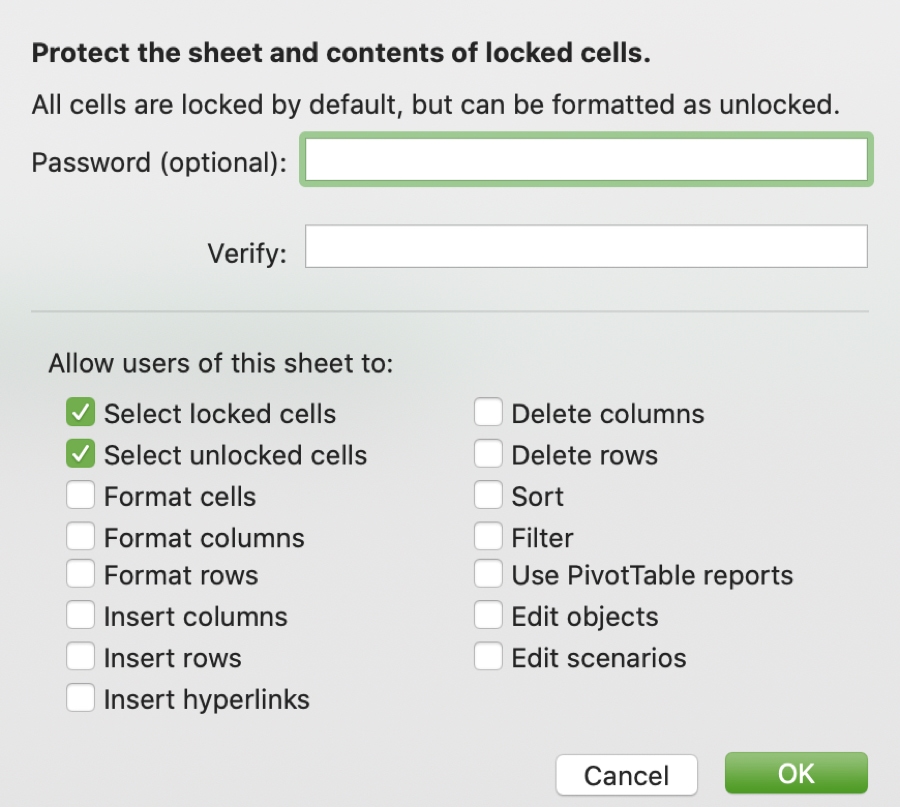Viewport: 900px width, 807px height.
Task: Allow Filter on protected sheet
Action: point(488,536)
